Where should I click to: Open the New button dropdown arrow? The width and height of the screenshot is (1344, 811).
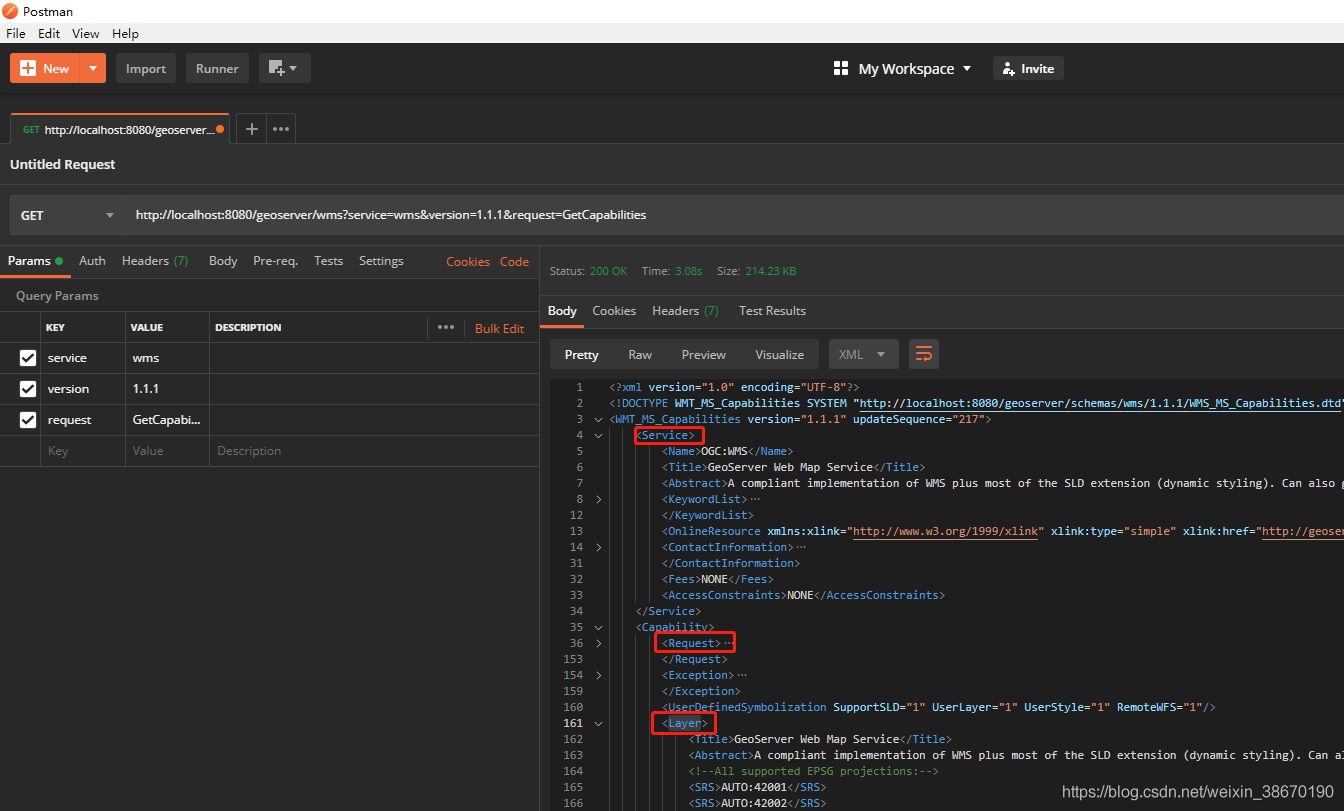(x=93, y=69)
